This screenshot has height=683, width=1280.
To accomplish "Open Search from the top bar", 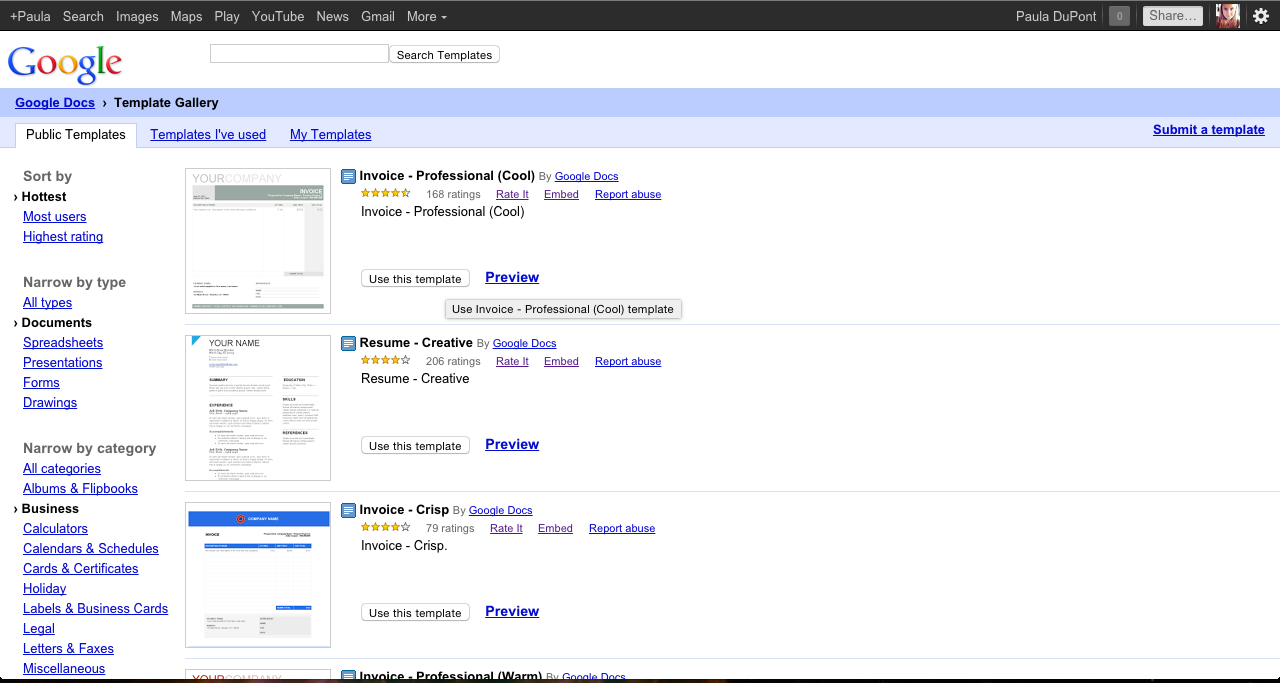I will click(x=83, y=16).
